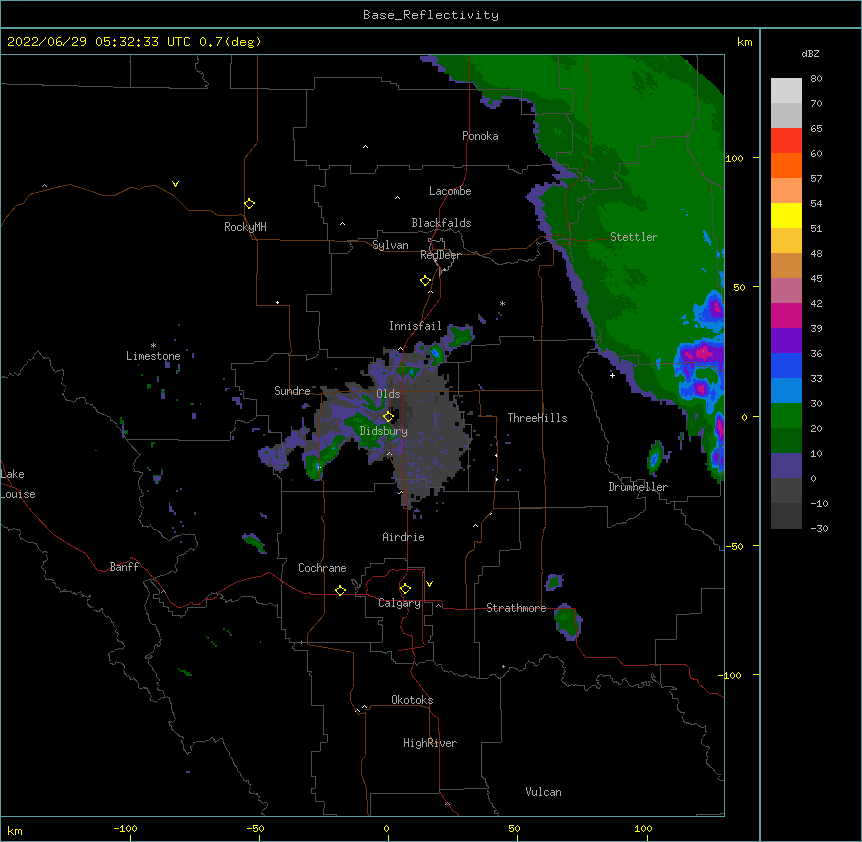The width and height of the screenshot is (862, 842).
Task: Click the Limestone label
Action: click(x=153, y=356)
